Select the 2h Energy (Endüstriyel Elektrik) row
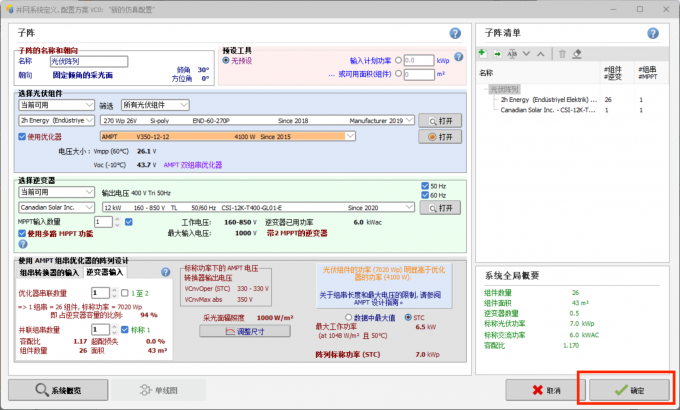Image resolution: width=680 pixels, height=410 pixels. click(x=549, y=100)
